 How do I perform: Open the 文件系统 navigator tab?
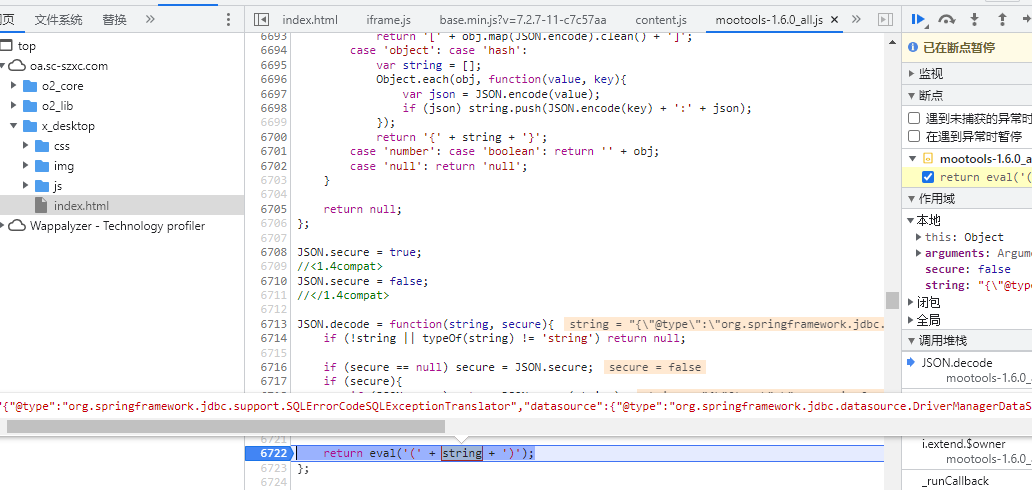[x=58, y=19]
